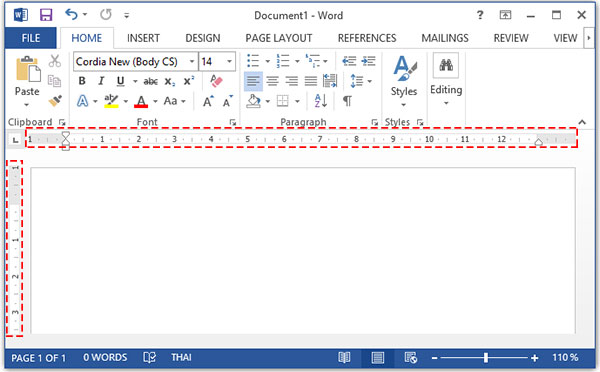Image resolution: width=600 pixels, height=372 pixels.
Task: Apply strikethrough formatting
Action: (150, 81)
